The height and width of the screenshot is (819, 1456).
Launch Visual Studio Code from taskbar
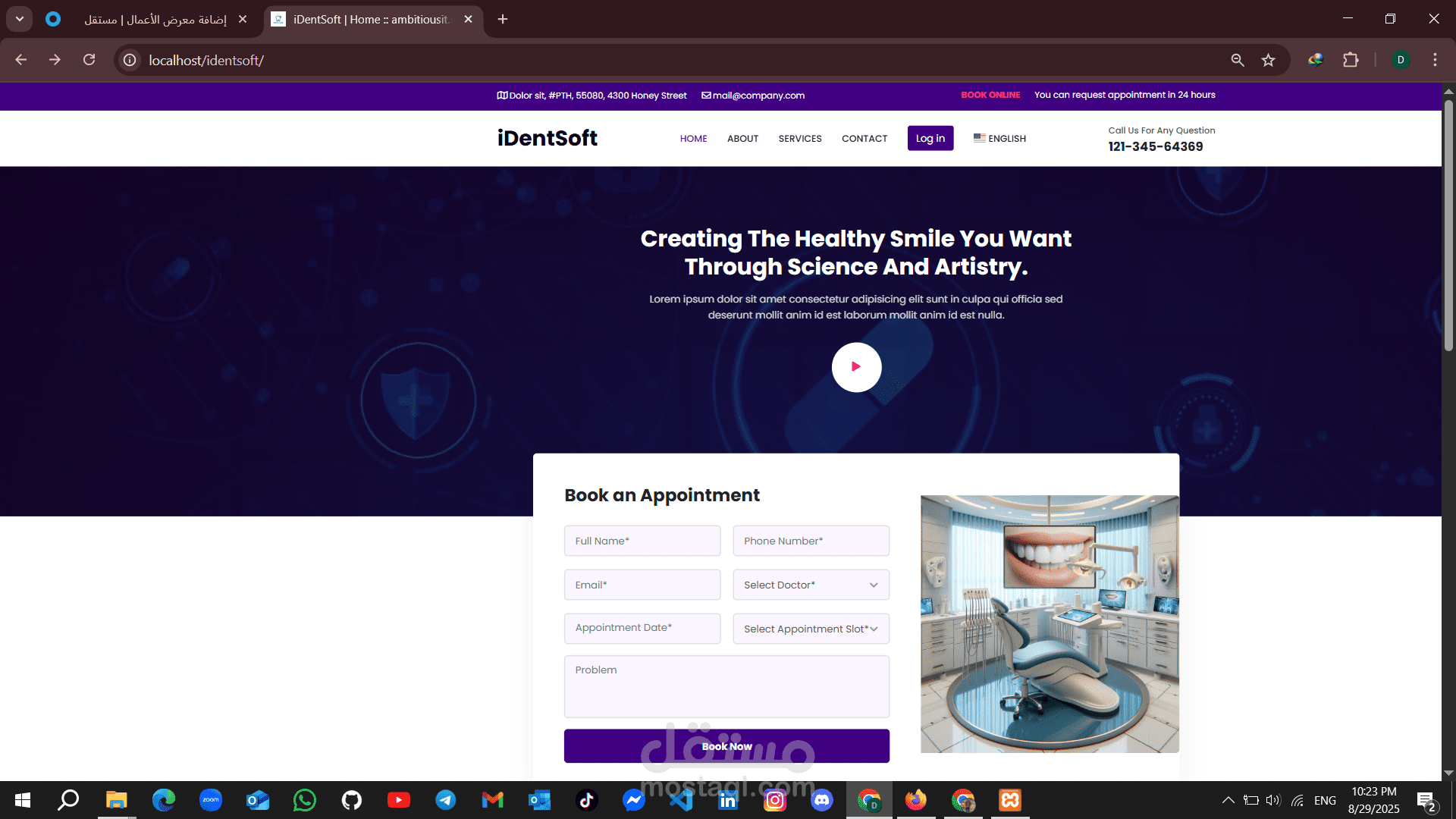coord(681,800)
